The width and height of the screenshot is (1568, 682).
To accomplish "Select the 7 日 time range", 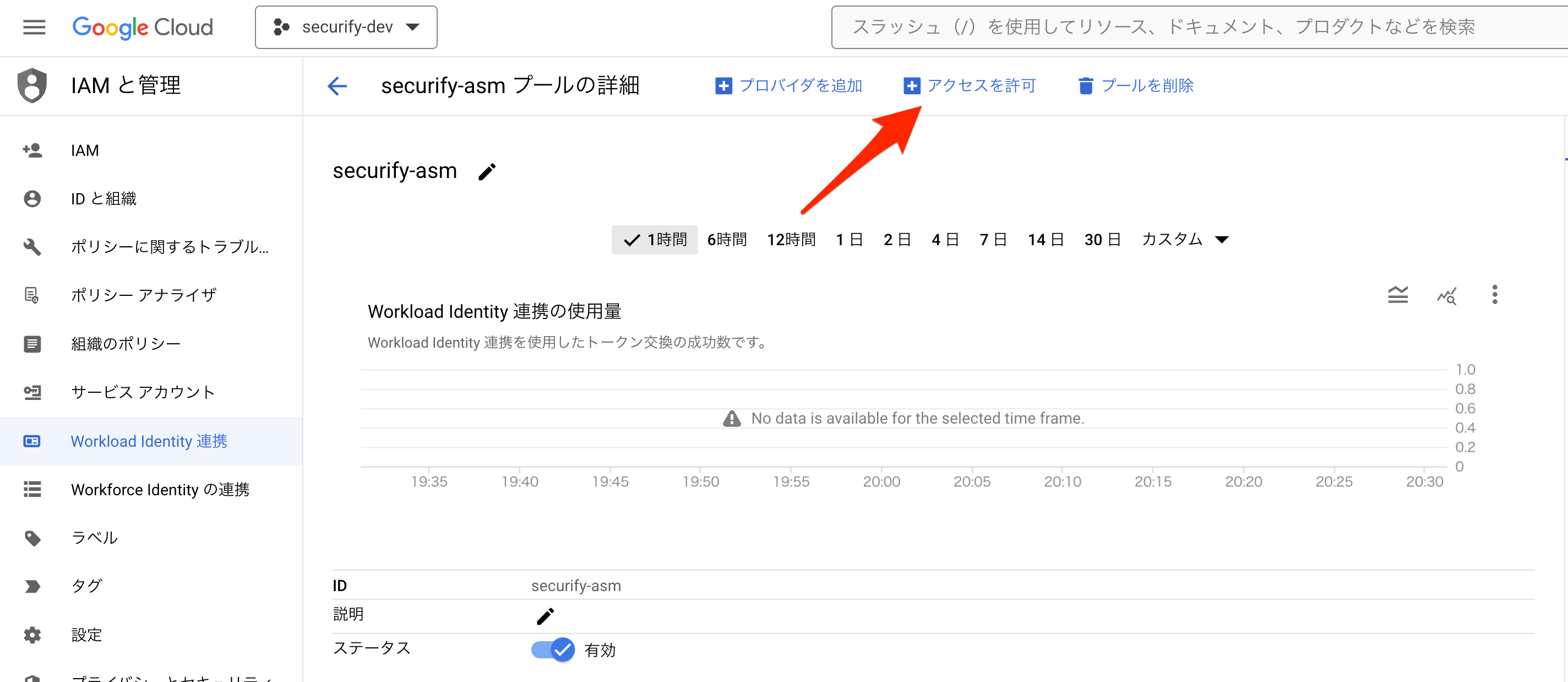I will (993, 240).
